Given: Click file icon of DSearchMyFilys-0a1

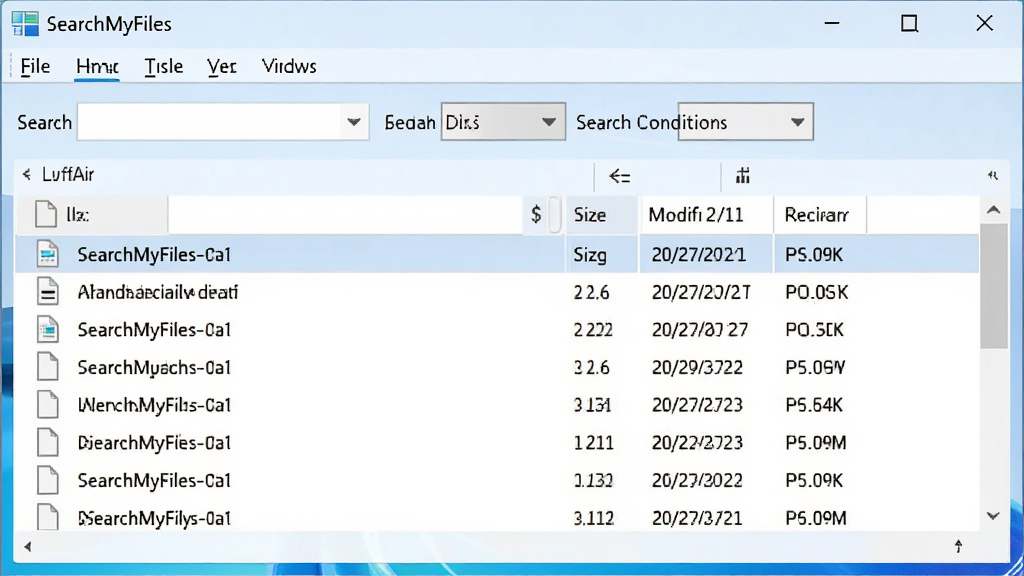Looking at the screenshot, I should coord(48,517).
